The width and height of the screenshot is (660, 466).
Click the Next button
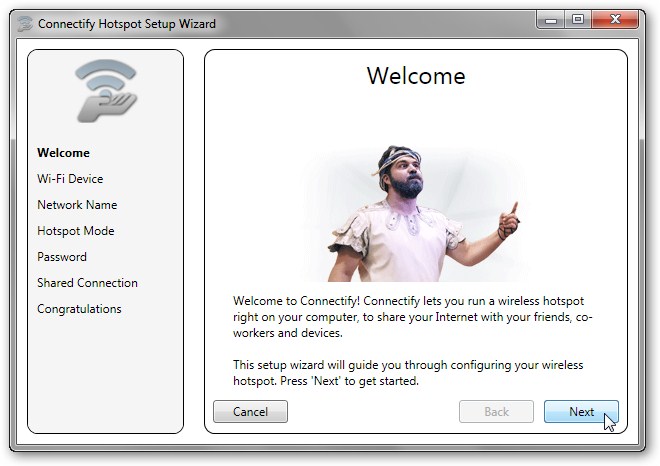pos(581,411)
